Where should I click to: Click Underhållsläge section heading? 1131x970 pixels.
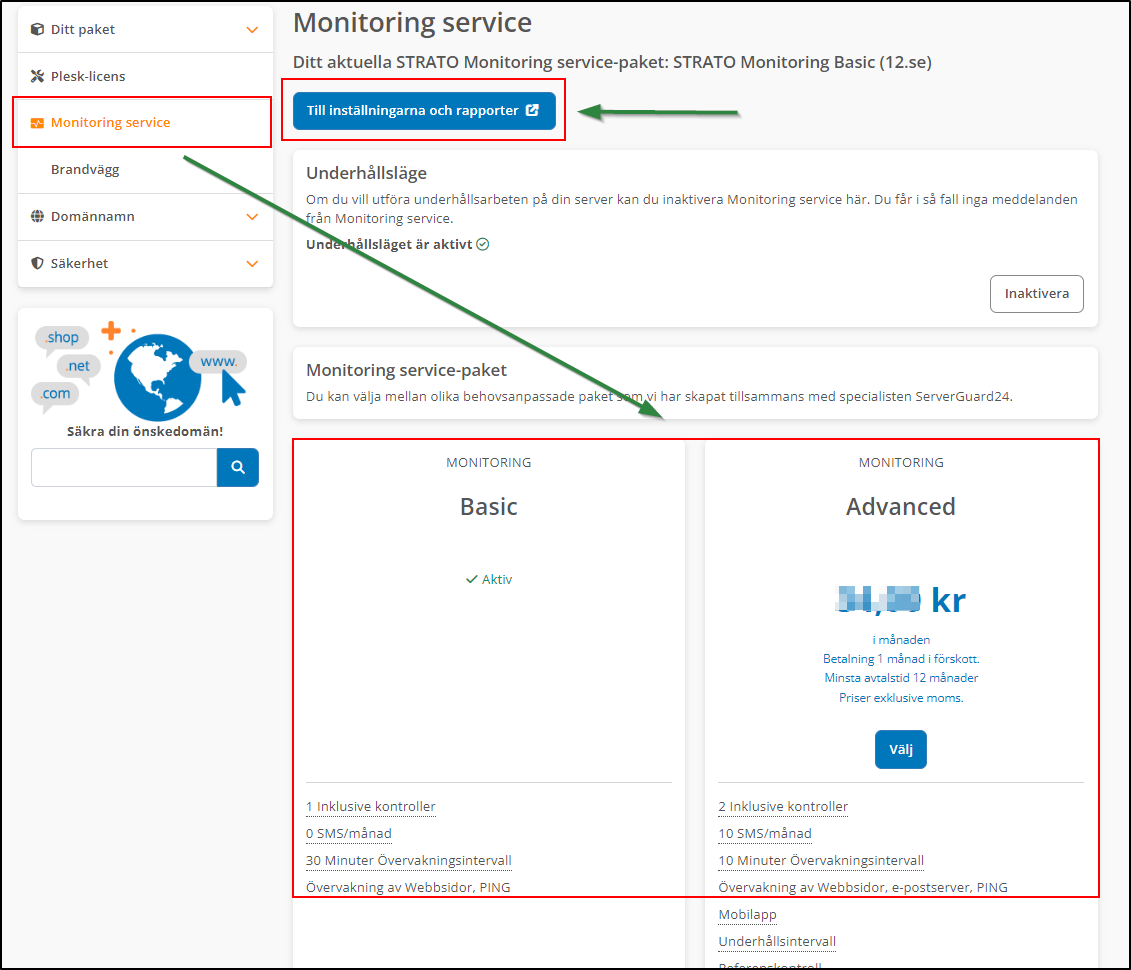coord(366,173)
